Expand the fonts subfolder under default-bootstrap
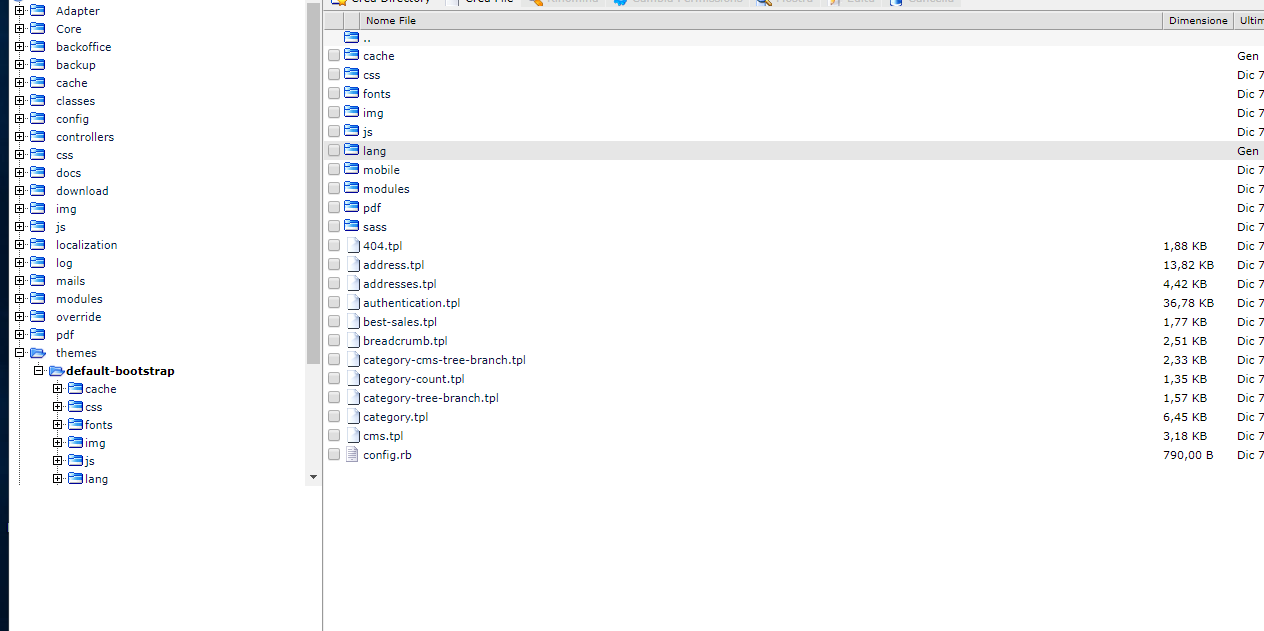Screen dimensions: 1264x631 pyautogui.click(x=58, y=424)
